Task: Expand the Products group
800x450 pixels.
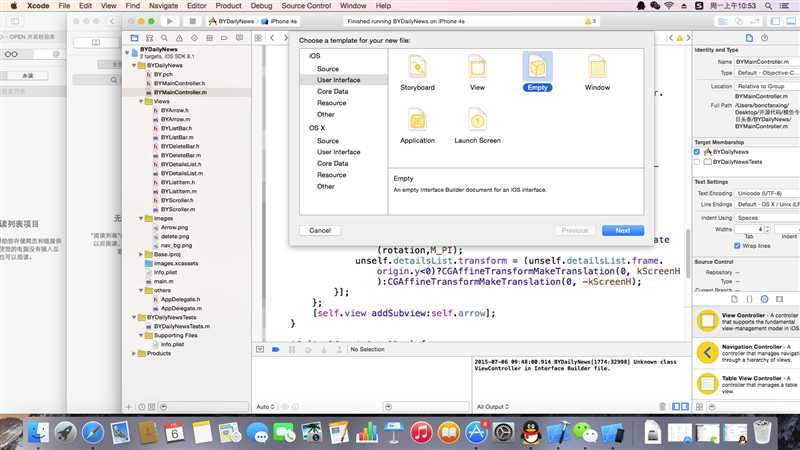Action: [x=134, y=353]
